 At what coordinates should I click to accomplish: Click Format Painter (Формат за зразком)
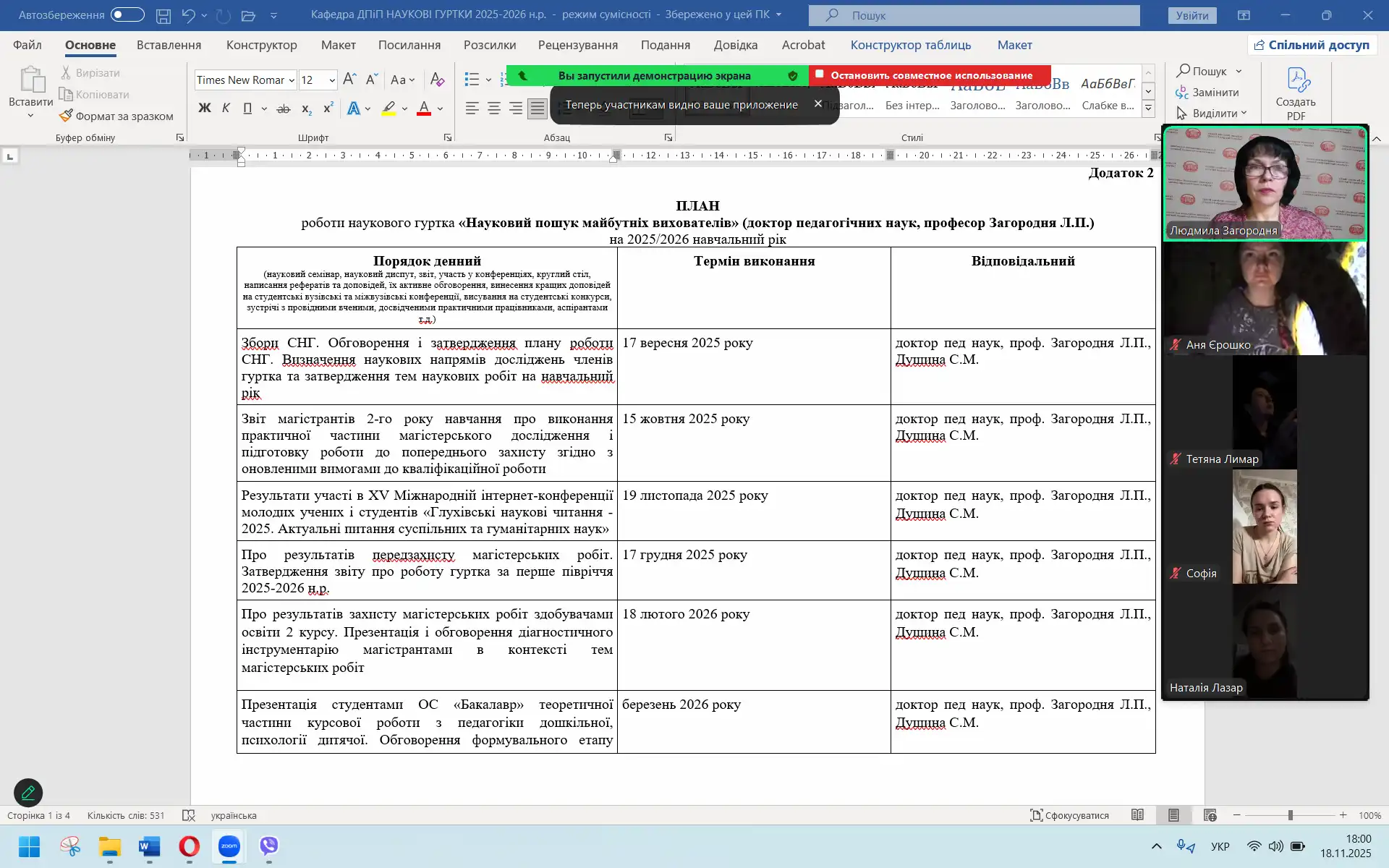coord(116,116)
